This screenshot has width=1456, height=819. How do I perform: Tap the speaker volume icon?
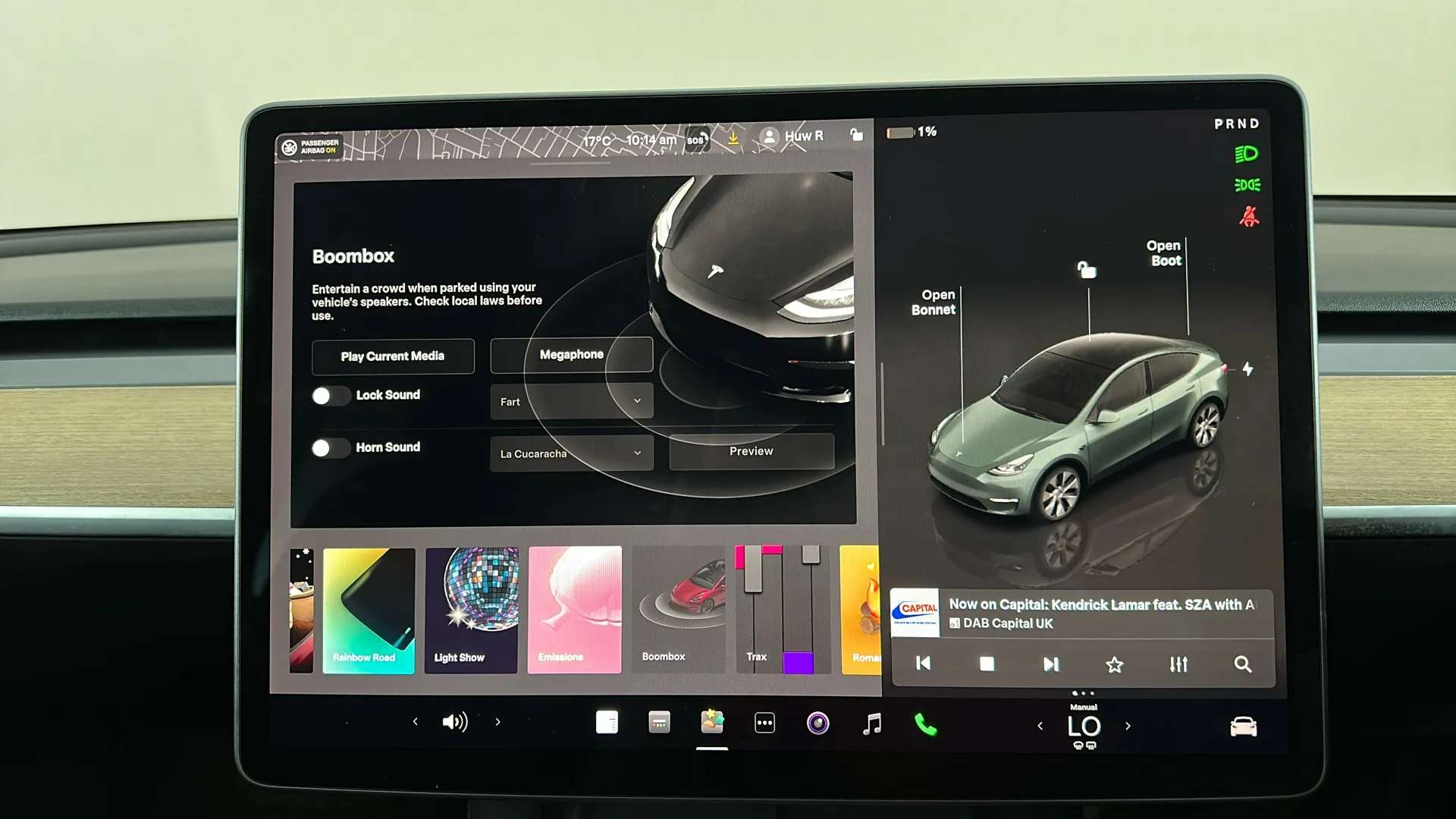coord(455,722)
